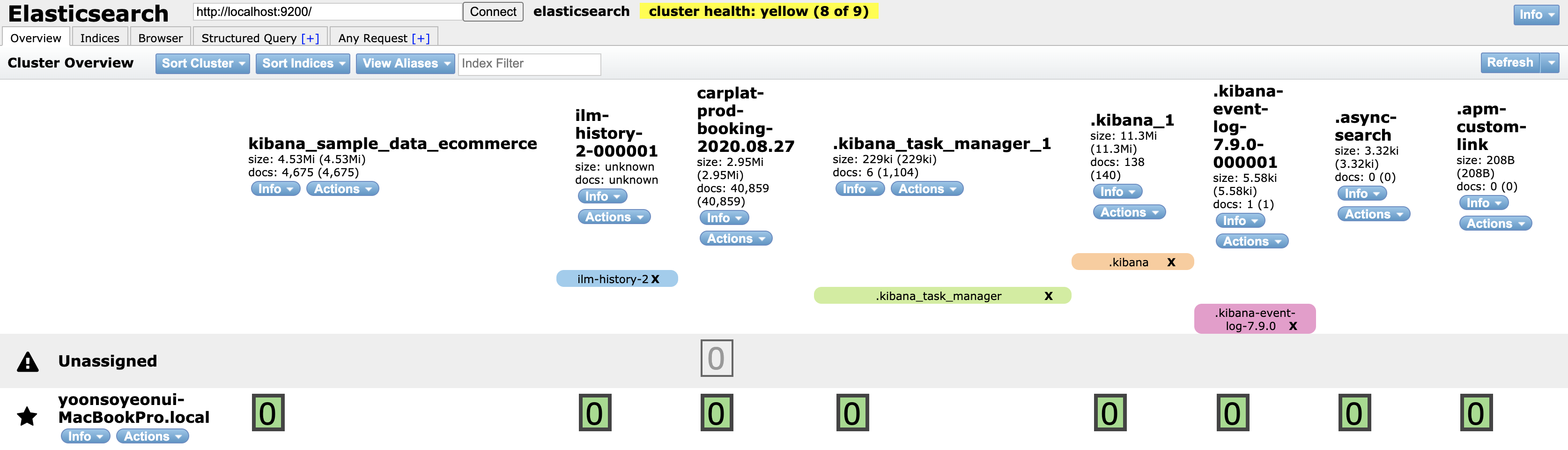Open Info menu for .apm-custom-link
The height and width of the screenshot is (450, 1568).
tap(1484, 203)
